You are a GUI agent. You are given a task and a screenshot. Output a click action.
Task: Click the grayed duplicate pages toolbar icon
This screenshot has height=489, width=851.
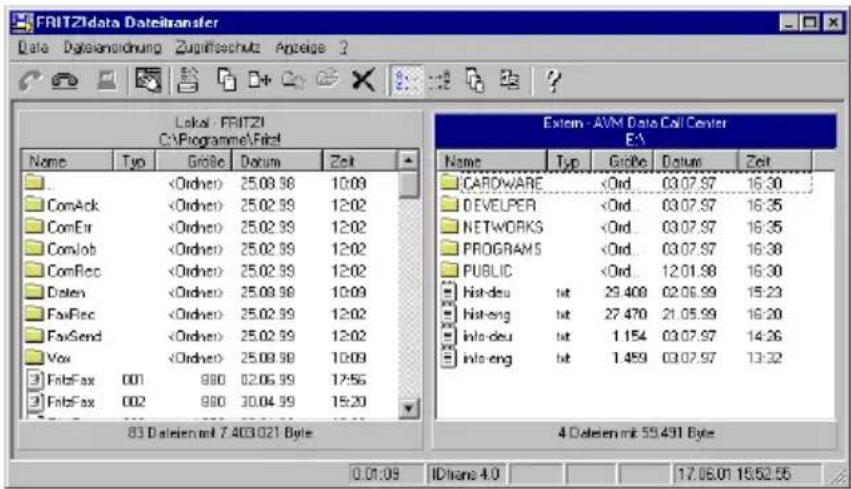point(293,80)
